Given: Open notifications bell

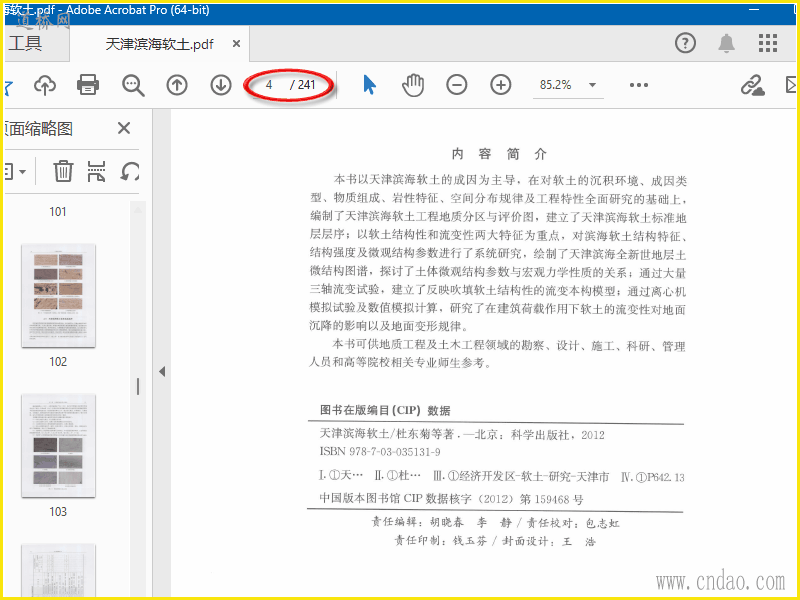Looking at the screenshot, I should (727, 43).
